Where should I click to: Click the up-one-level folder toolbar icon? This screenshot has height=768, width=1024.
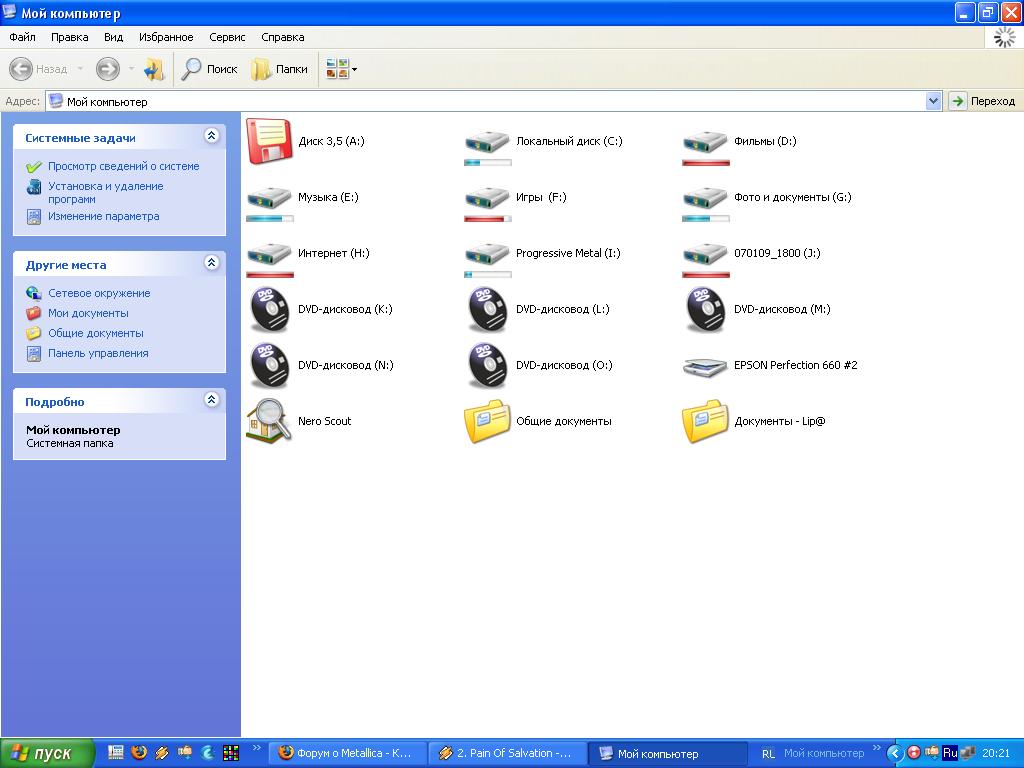pos(154,69)
